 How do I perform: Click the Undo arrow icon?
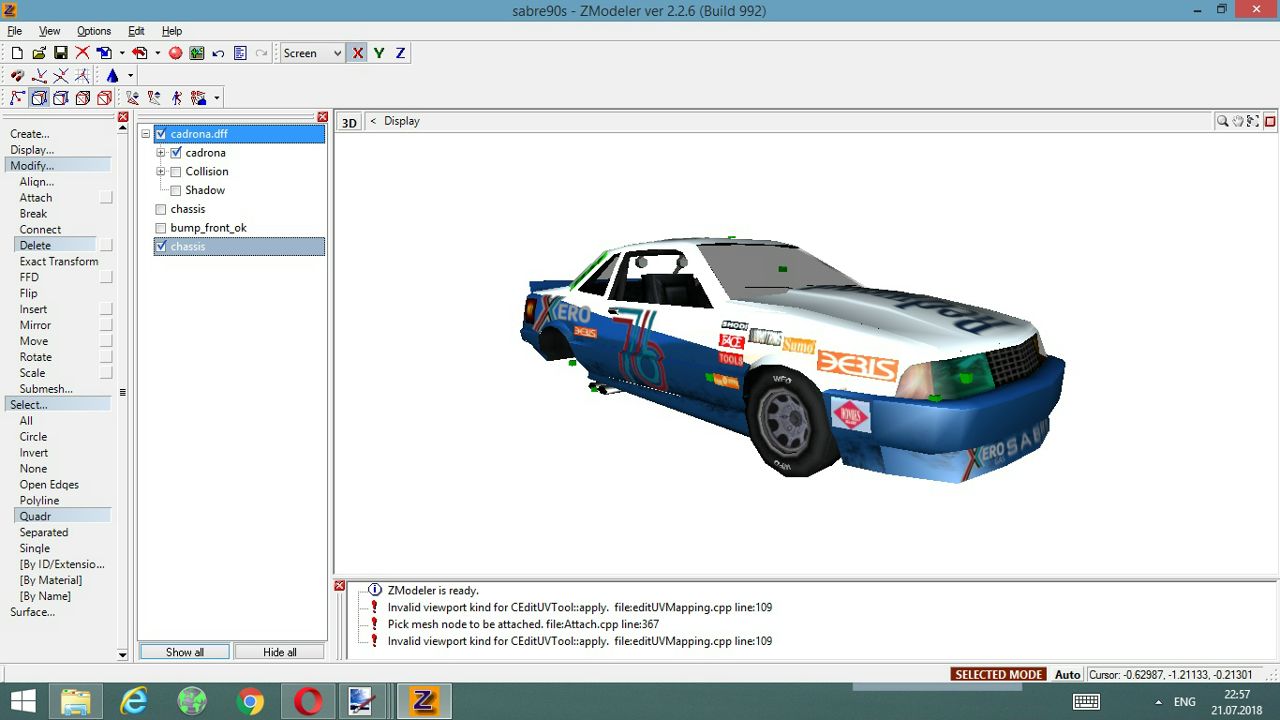218,53
